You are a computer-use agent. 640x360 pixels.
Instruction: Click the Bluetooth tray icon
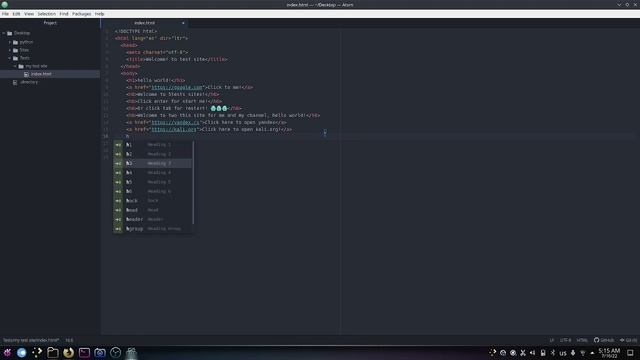553,353
